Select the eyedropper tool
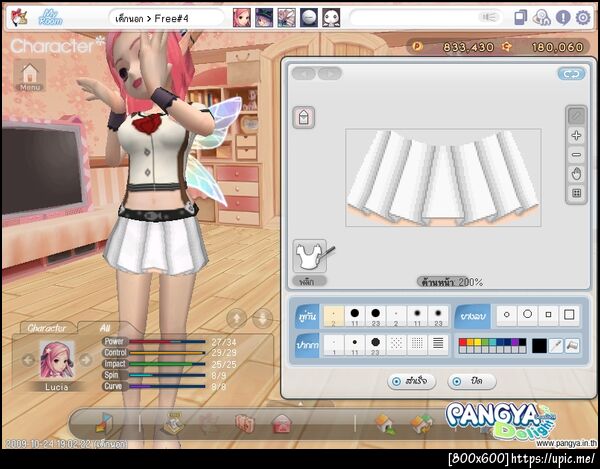 (556, 346)
